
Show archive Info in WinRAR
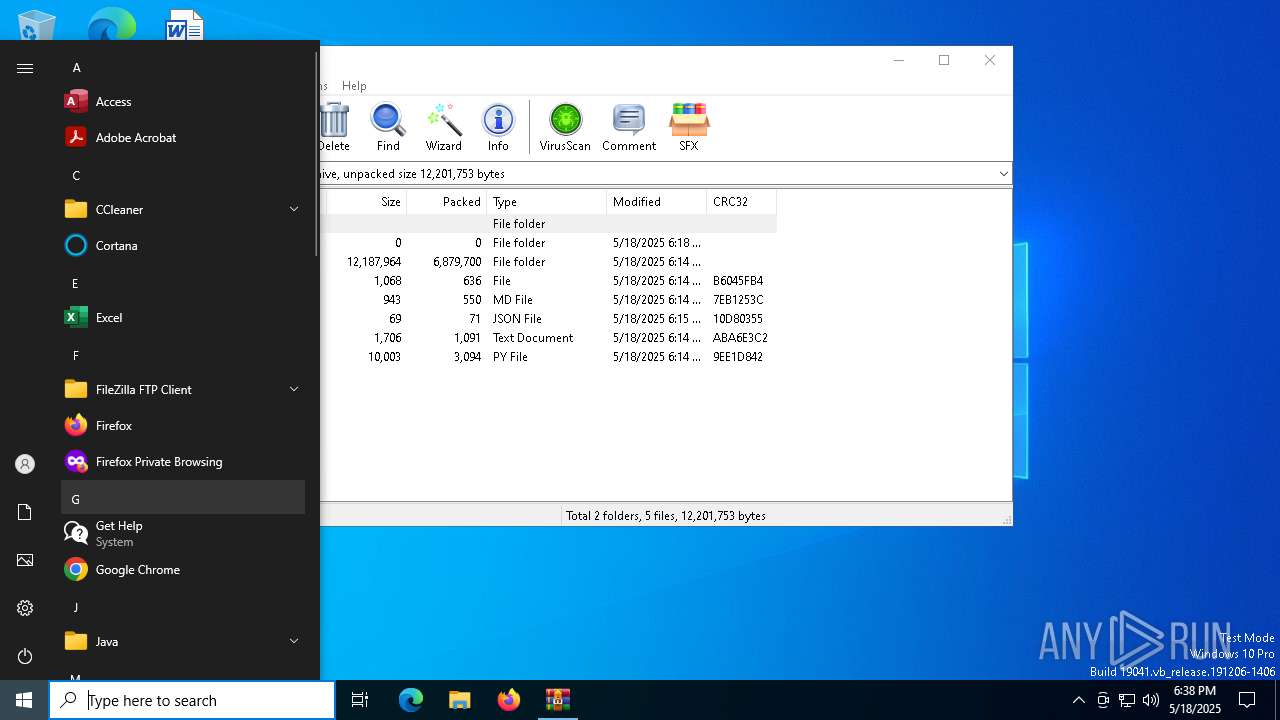pyautogui.click(x=498, y=127)
